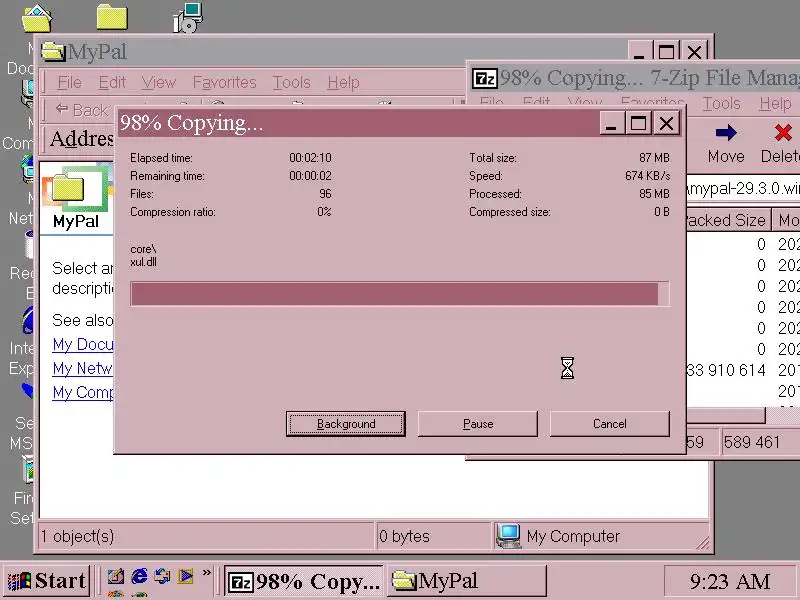The width and height of the screenshot is (800, 600).
Task: Click the Speed value 674 KB/s
Action: (x=647, y=176)
